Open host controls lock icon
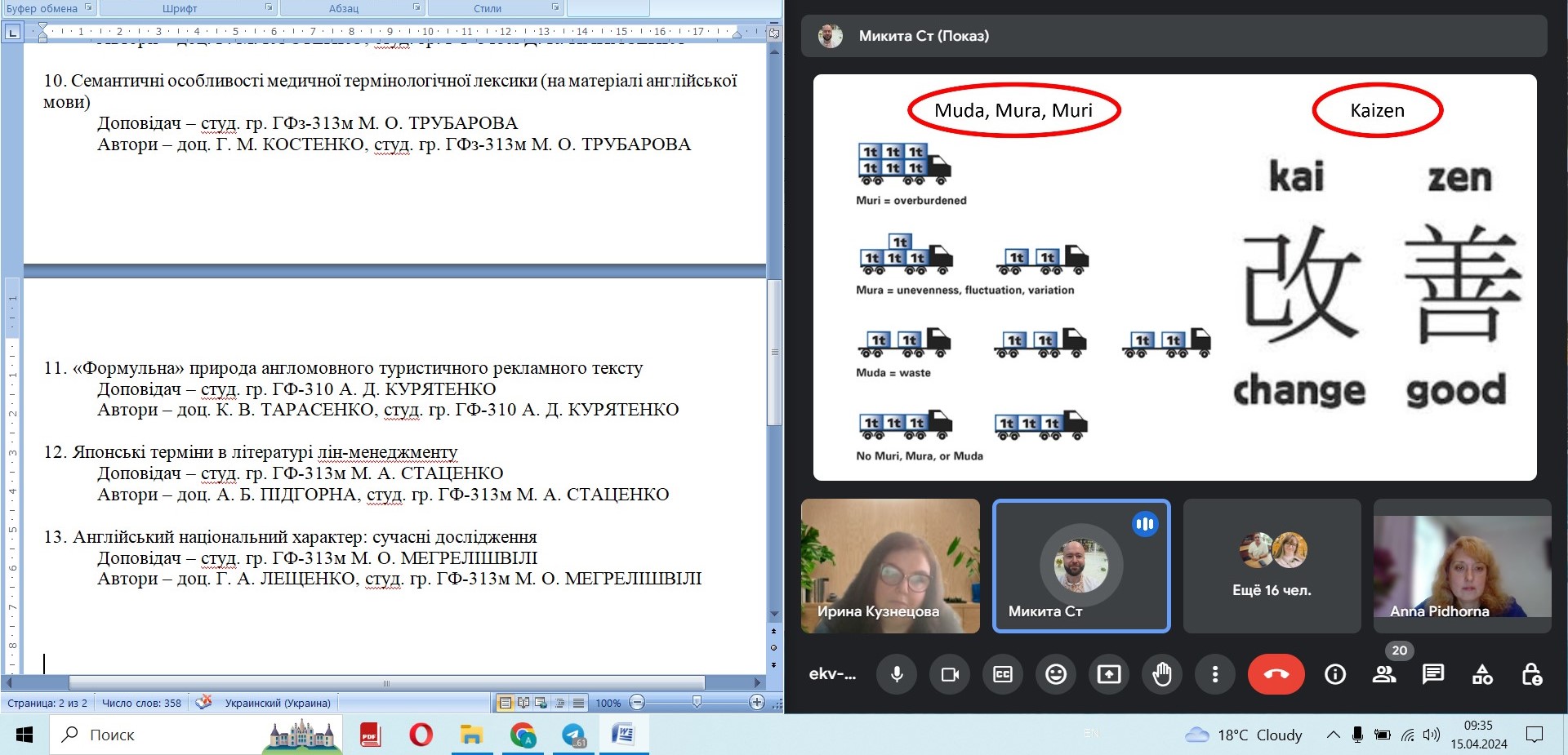1568x755 pixels. (x=1532, y=674)
